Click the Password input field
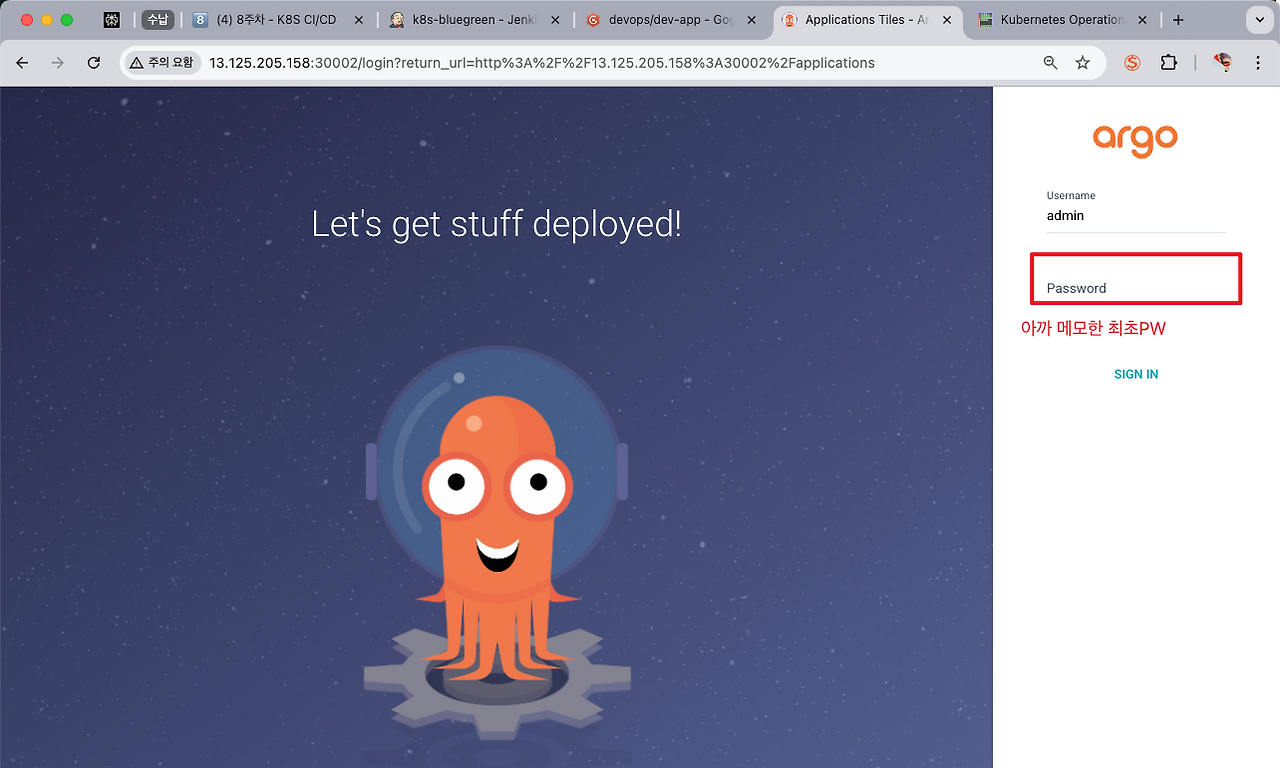The image size is (1280, 768). coord(1136,279)
